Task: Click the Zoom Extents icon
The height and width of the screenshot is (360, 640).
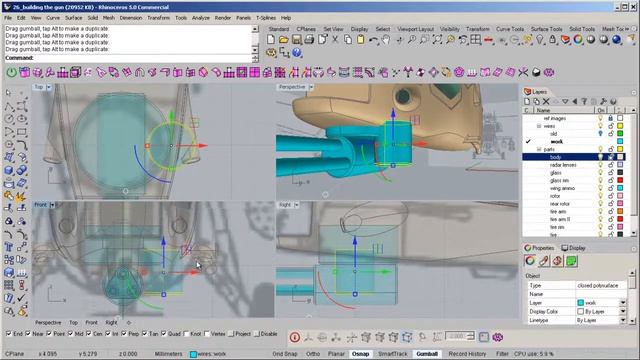Action: [x=438, y=40]
